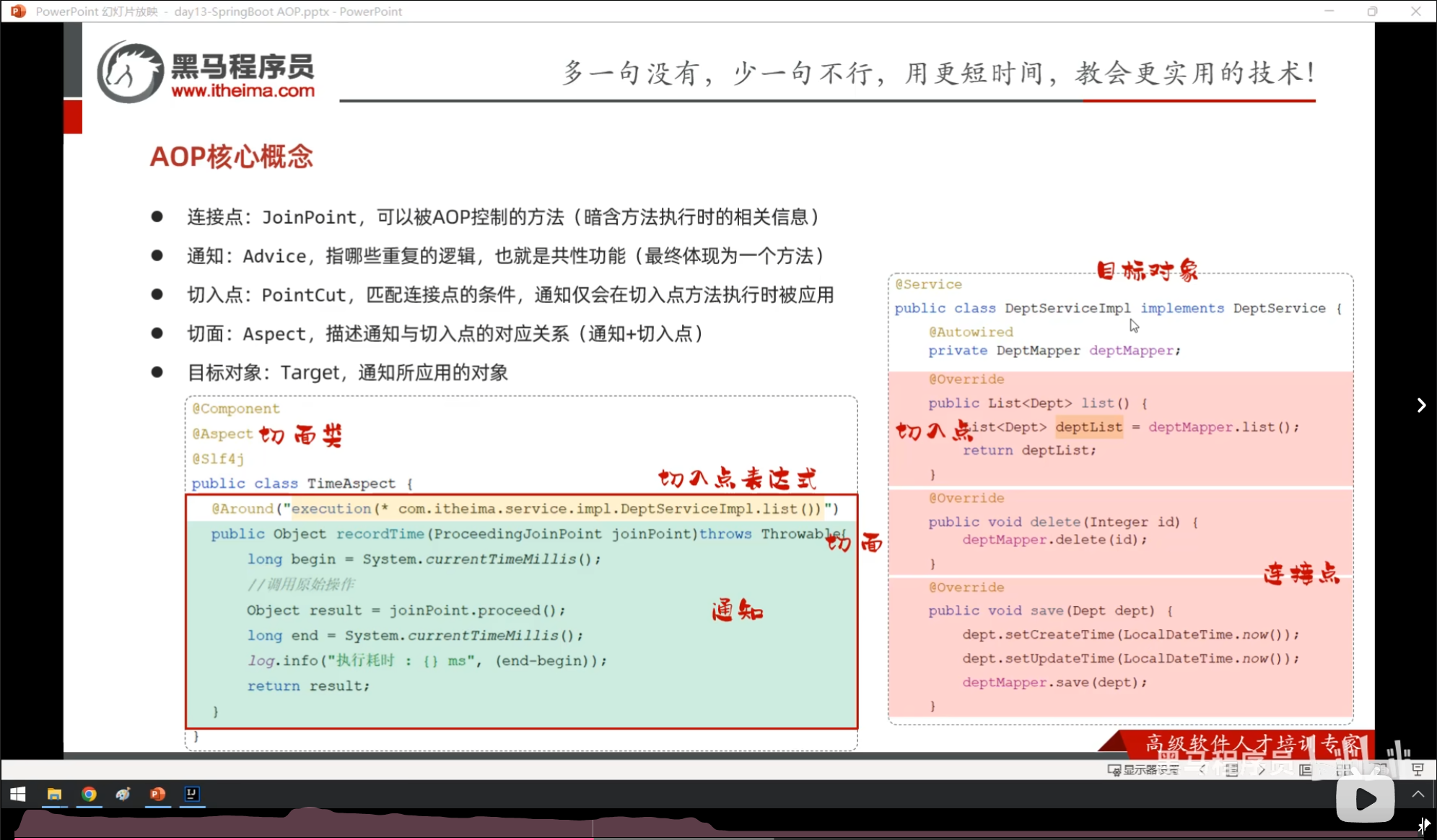Toggle slide sorter grid view
The image size is (1437, 840).
click(1343, 770)
